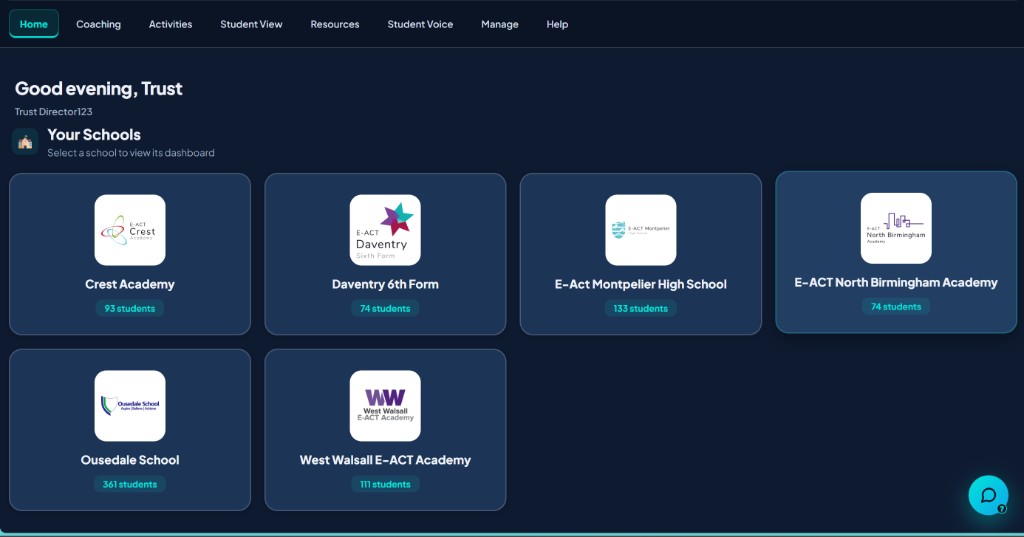
Task: Open the Manage tab
Action: coord(500,24)
